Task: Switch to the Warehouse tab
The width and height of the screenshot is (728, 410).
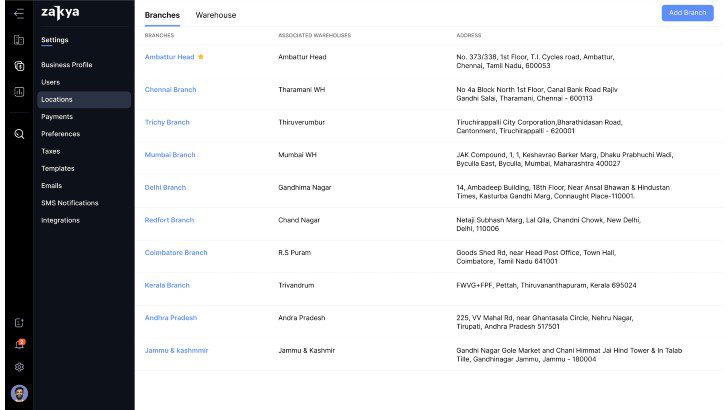Action: coord(216,16)
